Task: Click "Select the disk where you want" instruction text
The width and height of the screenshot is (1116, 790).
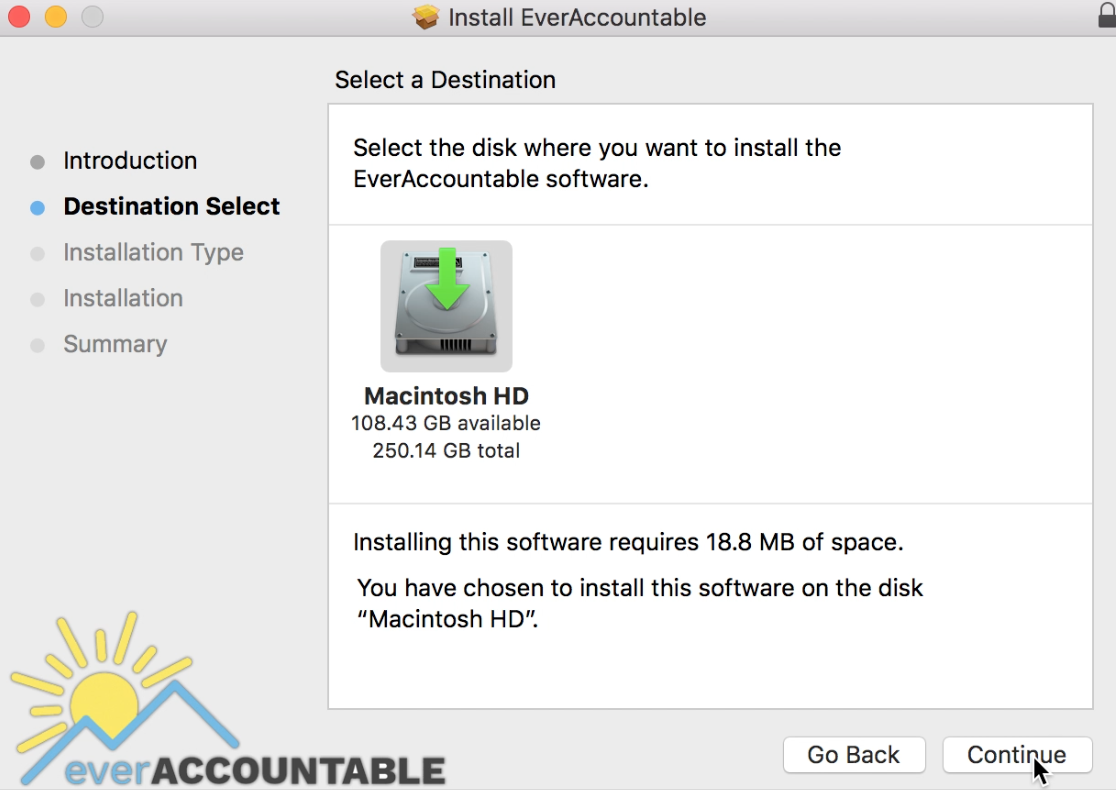Action: (x=597, y=163)
